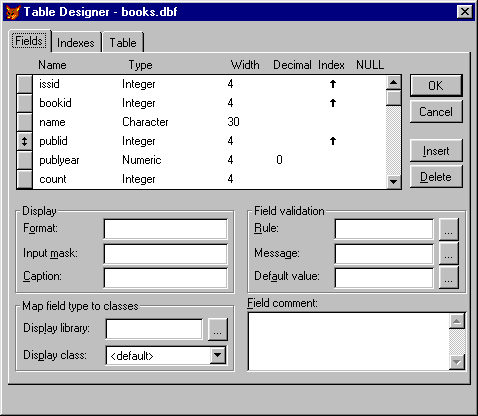Screen dimensions: 478x416
Task: Click the row mover handle beside publid
Action: [x=24, y=141]
